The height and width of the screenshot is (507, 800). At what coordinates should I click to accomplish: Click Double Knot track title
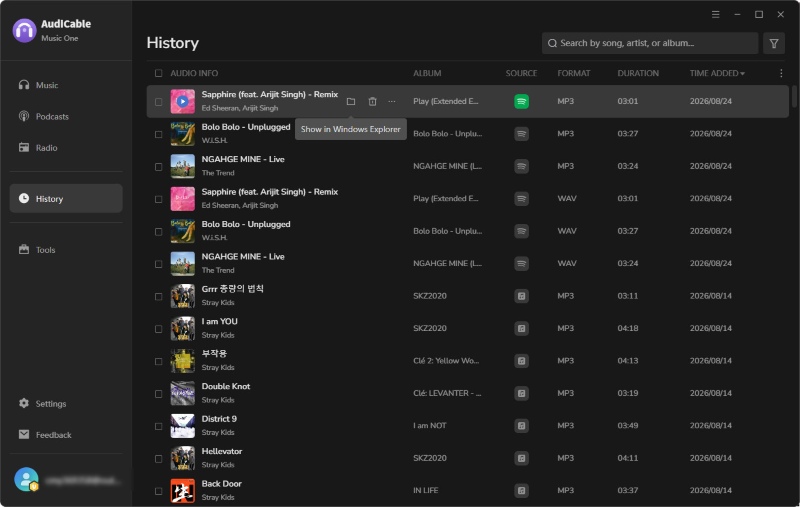pos(226,386)
